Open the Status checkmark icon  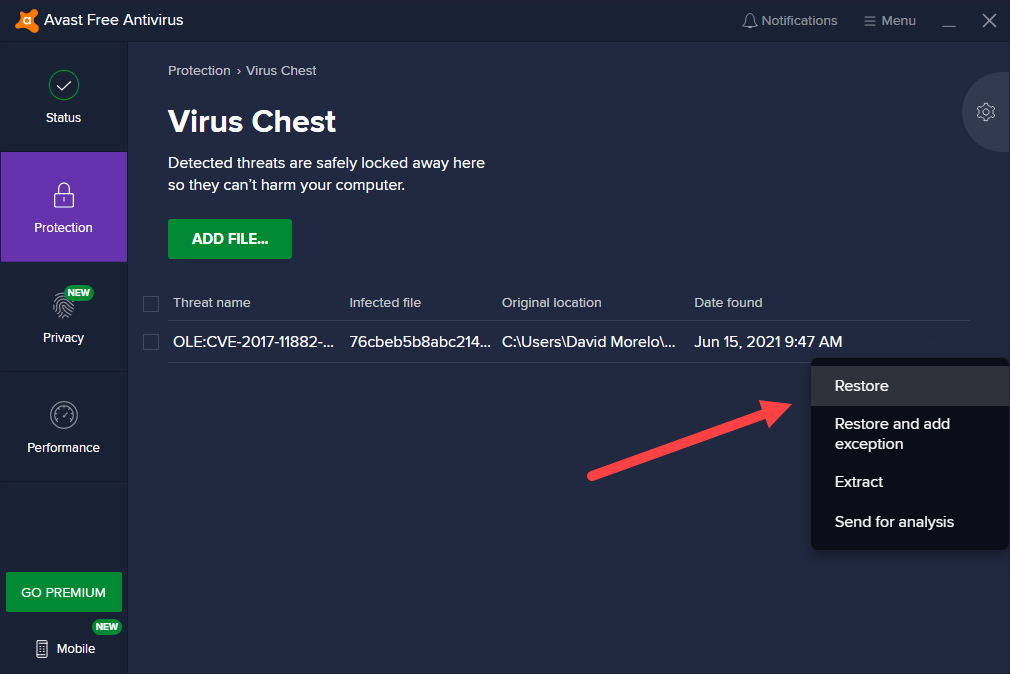64,85
